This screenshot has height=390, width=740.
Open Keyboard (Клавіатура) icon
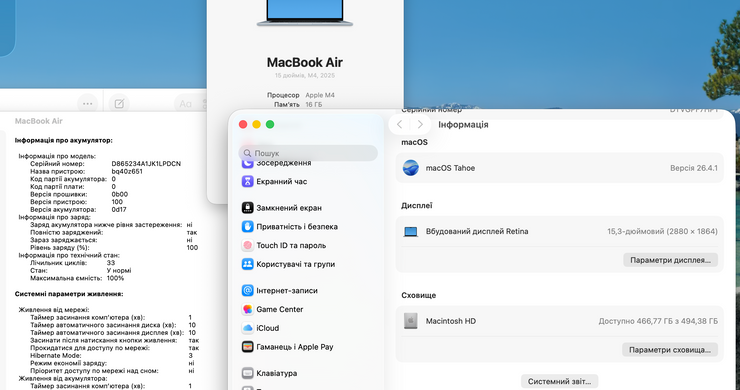247,373
